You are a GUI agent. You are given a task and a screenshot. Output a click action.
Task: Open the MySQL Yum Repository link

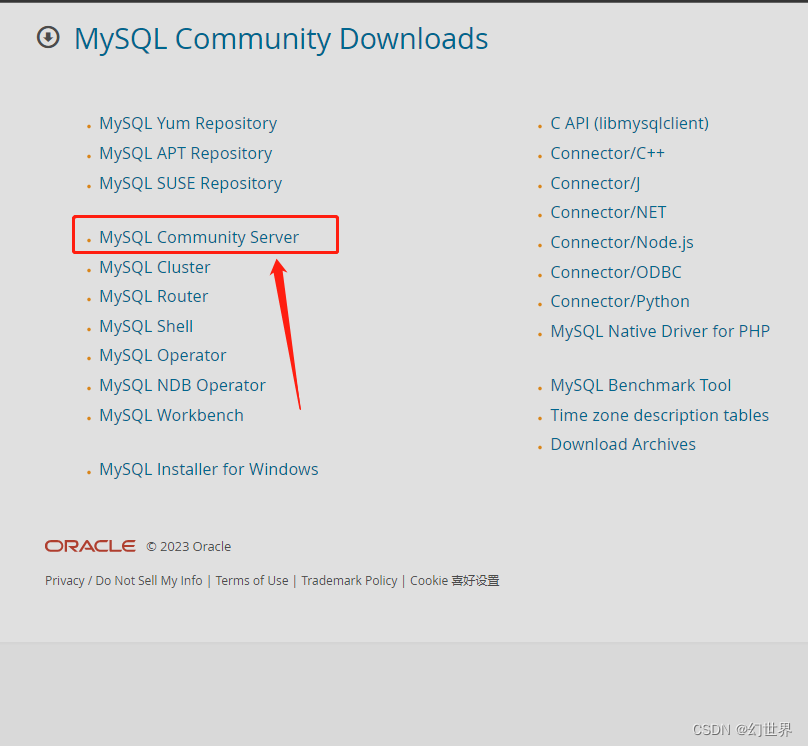[187, 123]
